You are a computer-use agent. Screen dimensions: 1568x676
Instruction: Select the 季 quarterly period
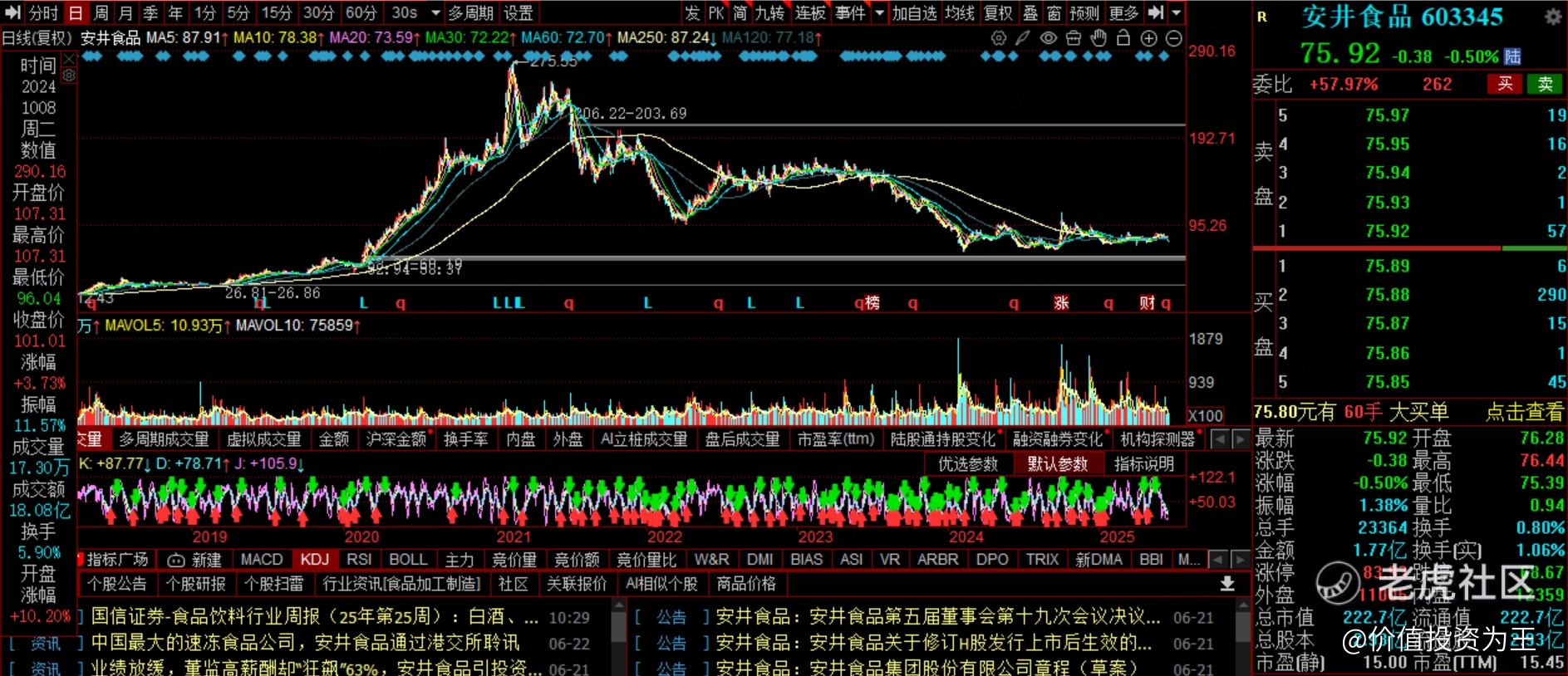pyautogui.click(x=150, y=12)
